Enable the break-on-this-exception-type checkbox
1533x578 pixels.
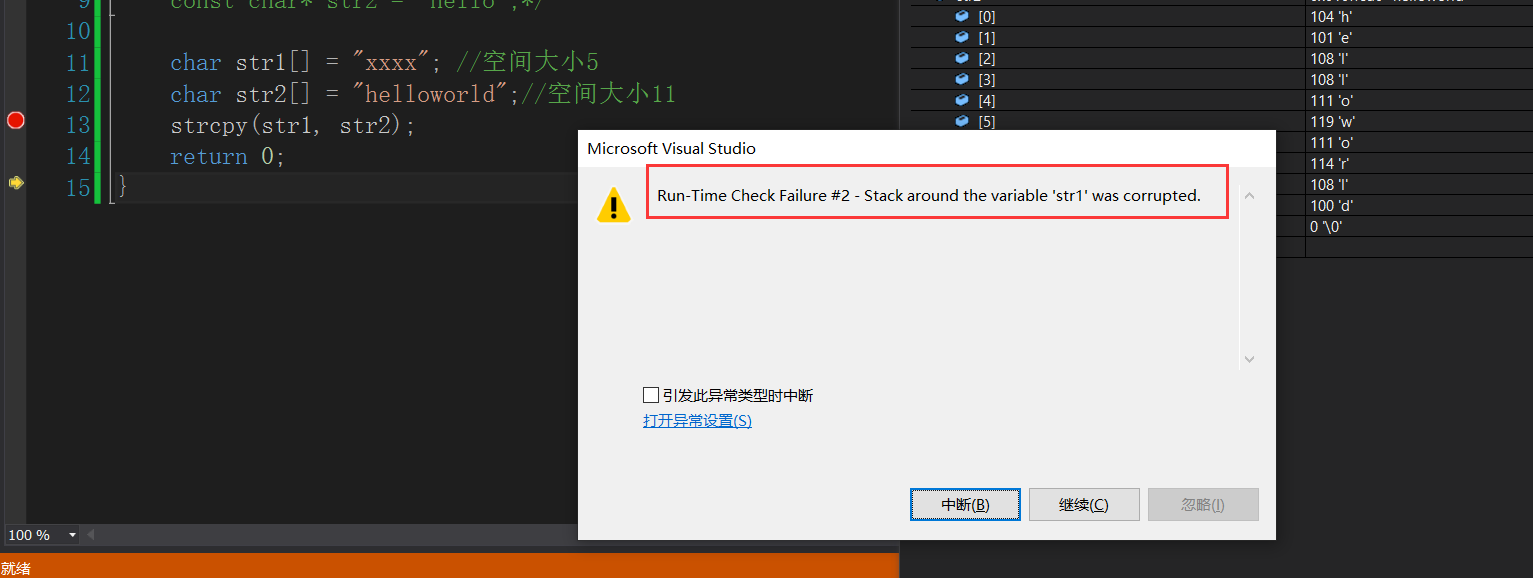point(651,395)
